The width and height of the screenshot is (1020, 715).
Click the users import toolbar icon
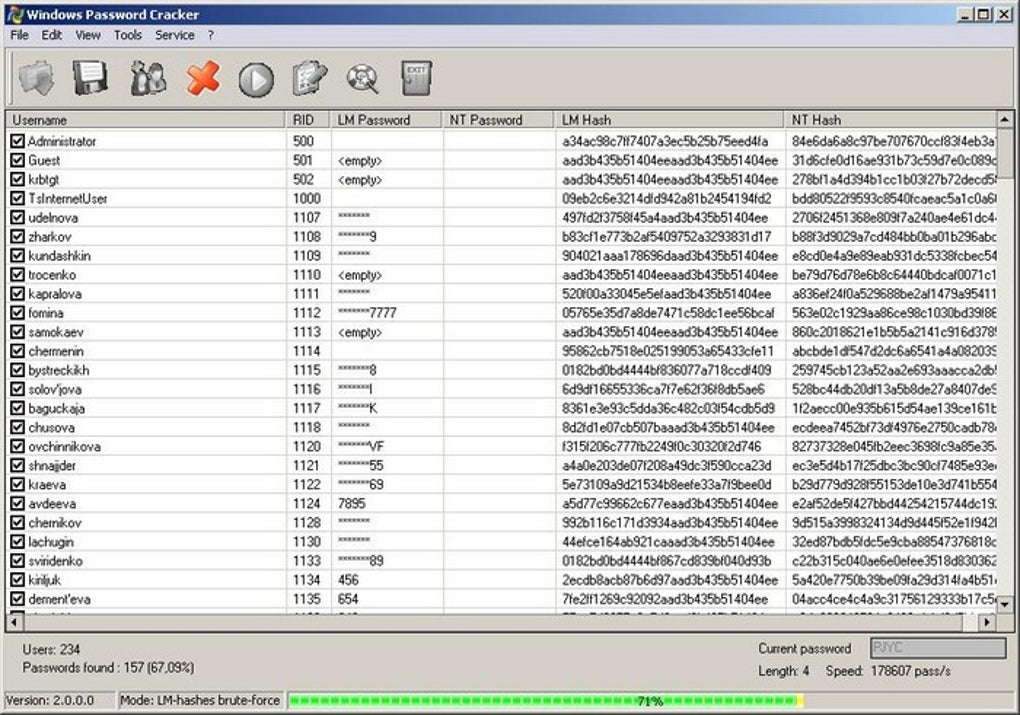pyautogui.click(x=148, y=79)
